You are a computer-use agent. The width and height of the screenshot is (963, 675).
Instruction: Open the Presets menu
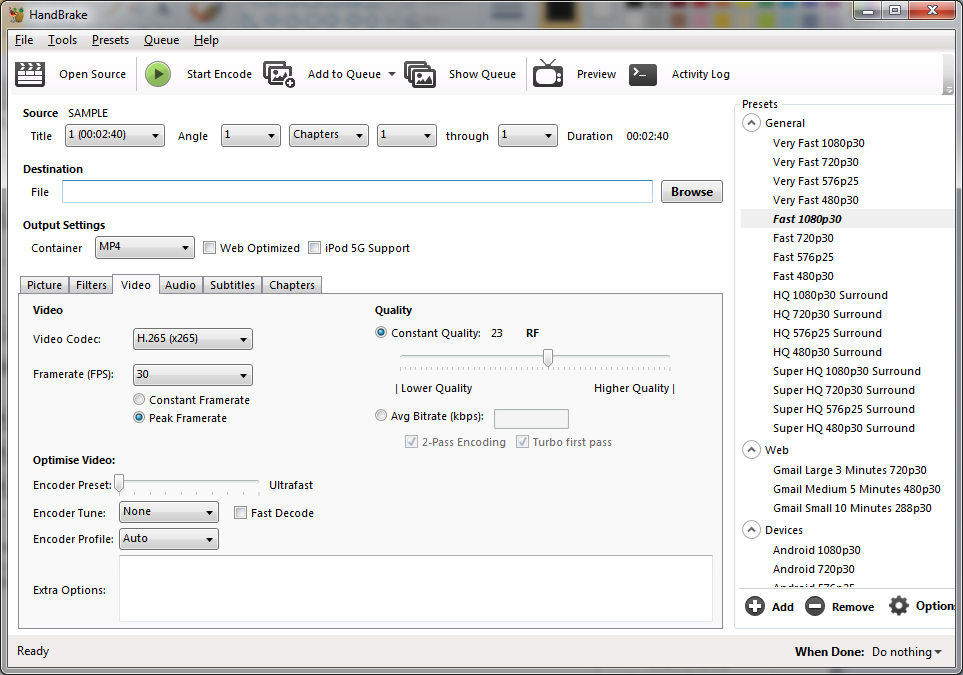pos(111,40)
